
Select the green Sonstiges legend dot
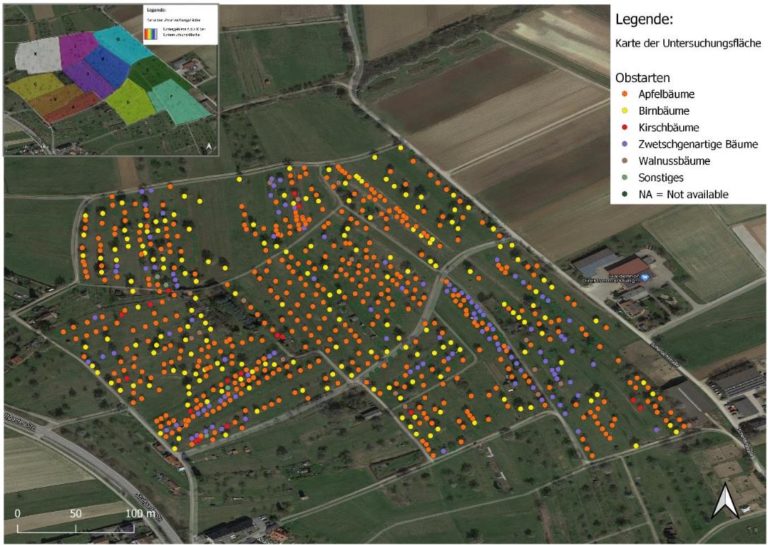624,177
